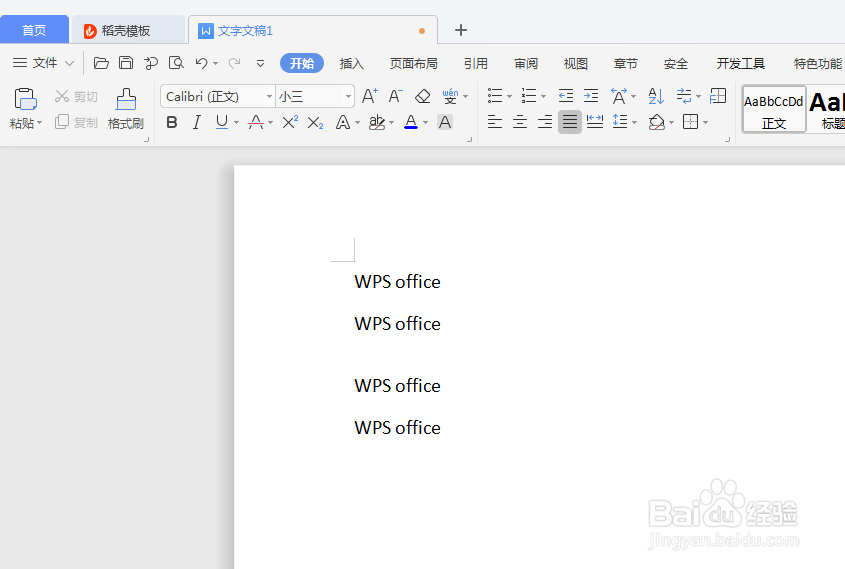The width and height of the screenshot is (845, 569).
Task: Switch to the 稻壳模板 tab
Action: point(128,31)
